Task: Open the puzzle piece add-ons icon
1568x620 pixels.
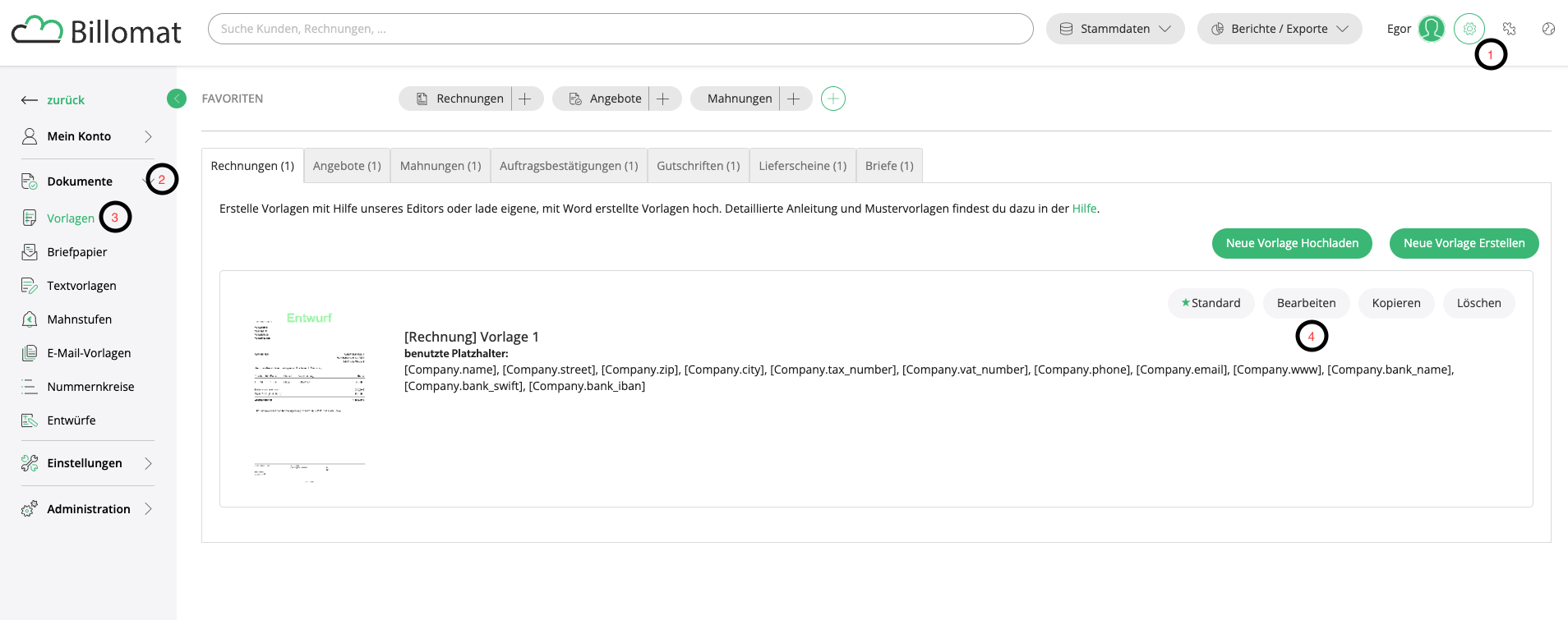Action: point(1509,29)
